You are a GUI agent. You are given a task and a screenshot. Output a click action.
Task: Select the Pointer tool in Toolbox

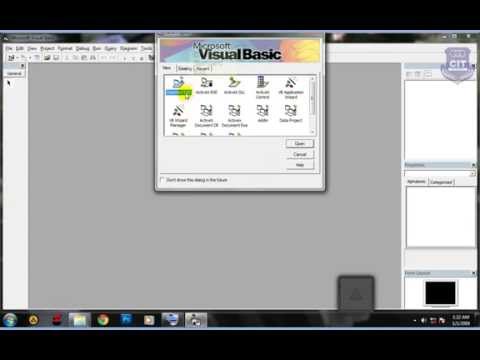(9, 83)
